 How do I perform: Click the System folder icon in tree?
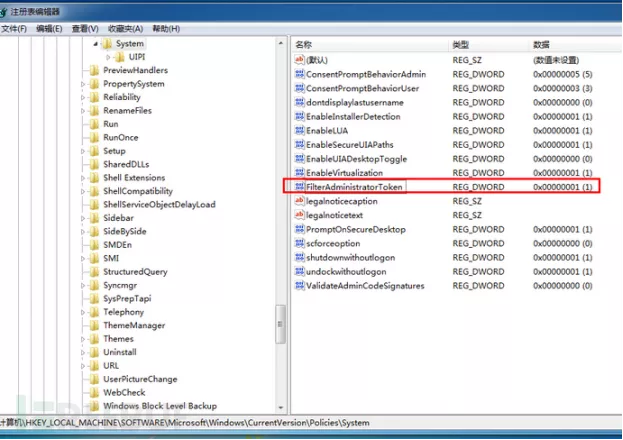(106, 44)
